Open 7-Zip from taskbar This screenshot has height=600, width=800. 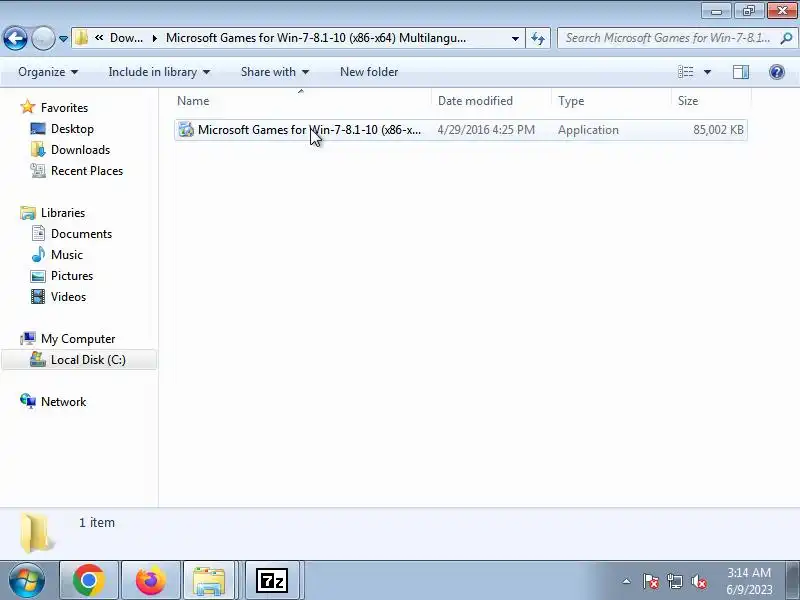click(x=271, y=580)
